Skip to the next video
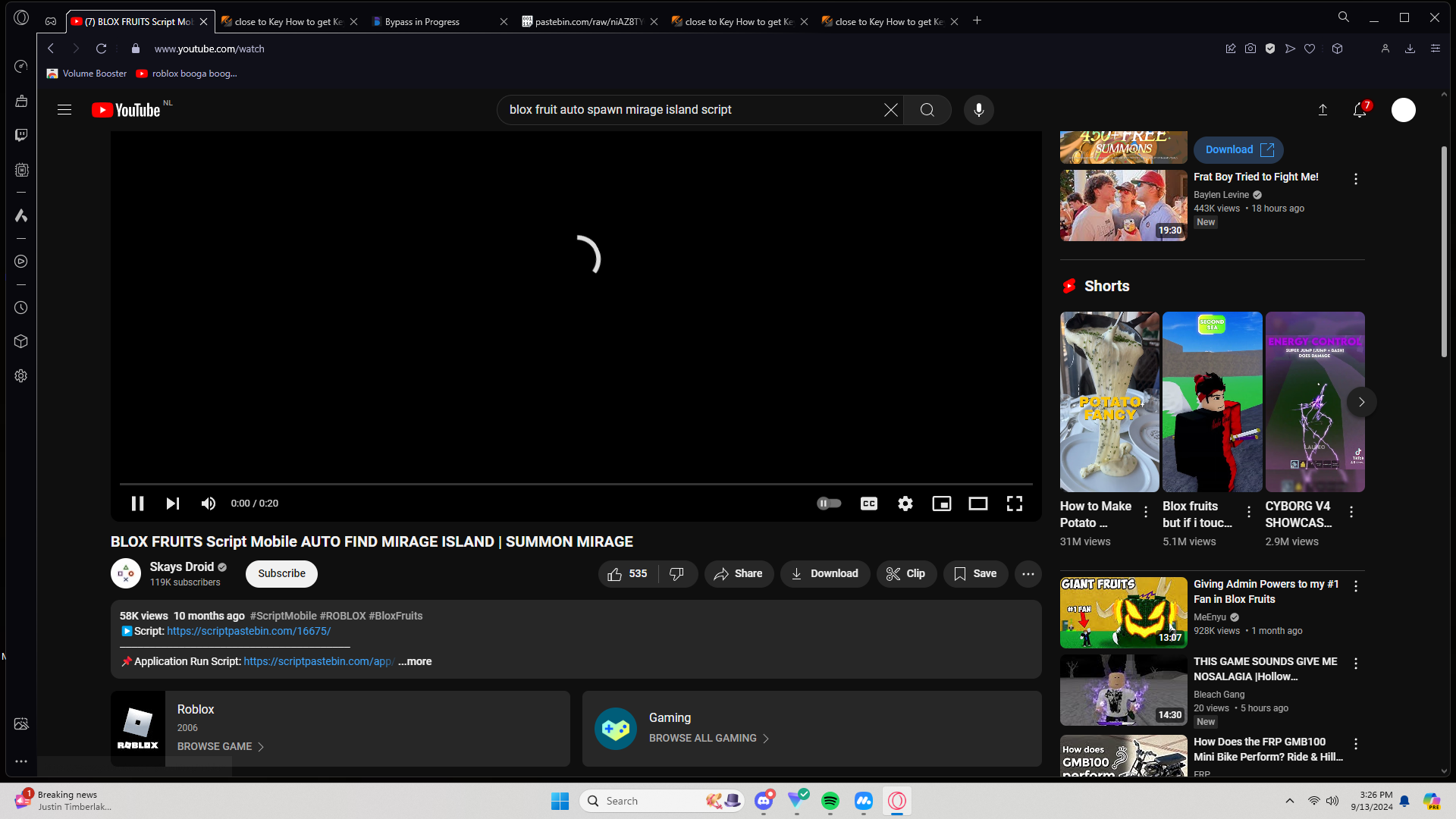The height and width of the screenshot is (819, 1456). coord(173,504)
